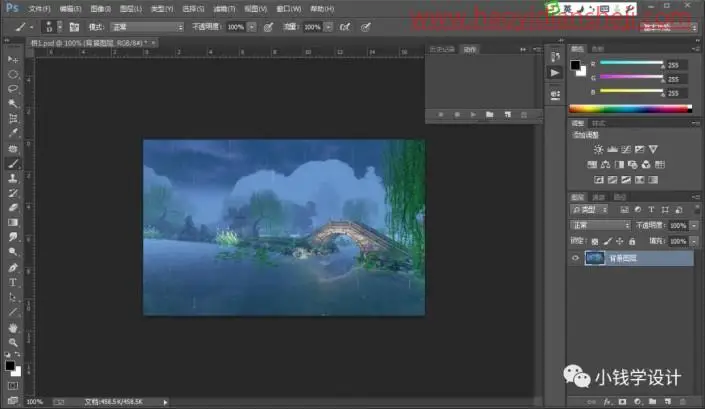
Task: Pick a color from spectrum bar
Action: pyautogui.click(x=630, y=109)
